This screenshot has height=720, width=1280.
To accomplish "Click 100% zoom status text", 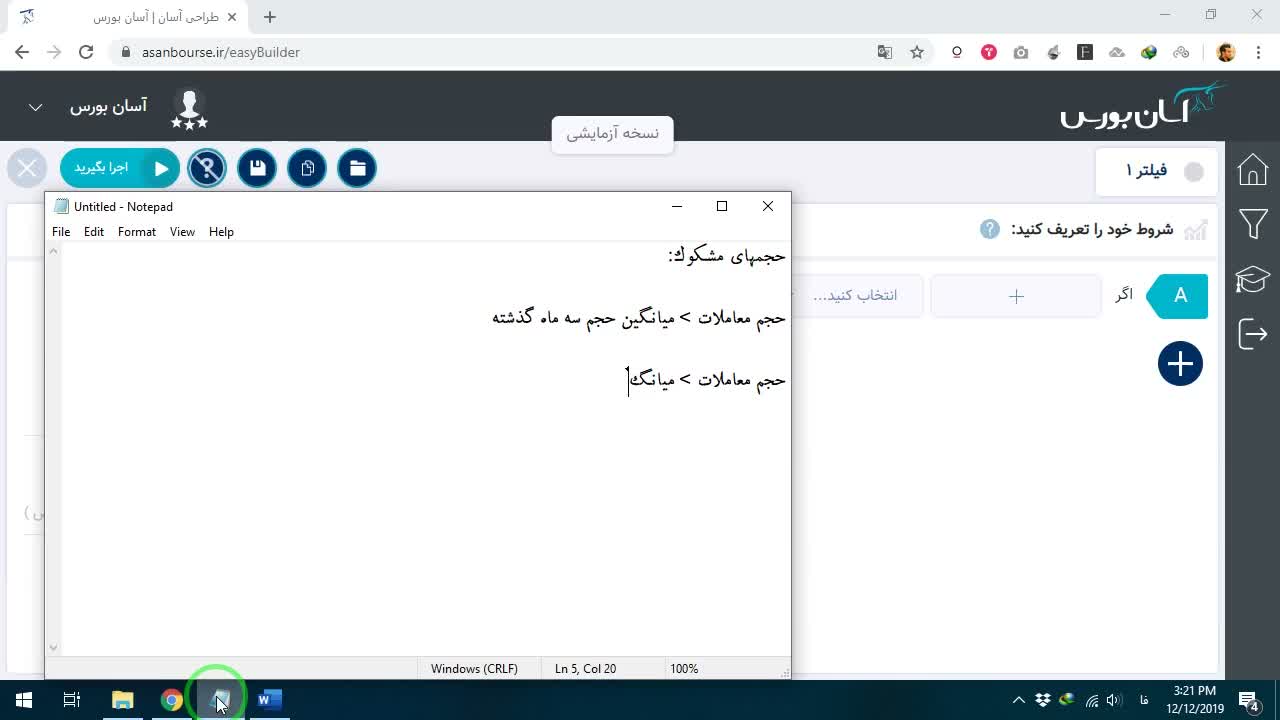I will coord(684,669).
